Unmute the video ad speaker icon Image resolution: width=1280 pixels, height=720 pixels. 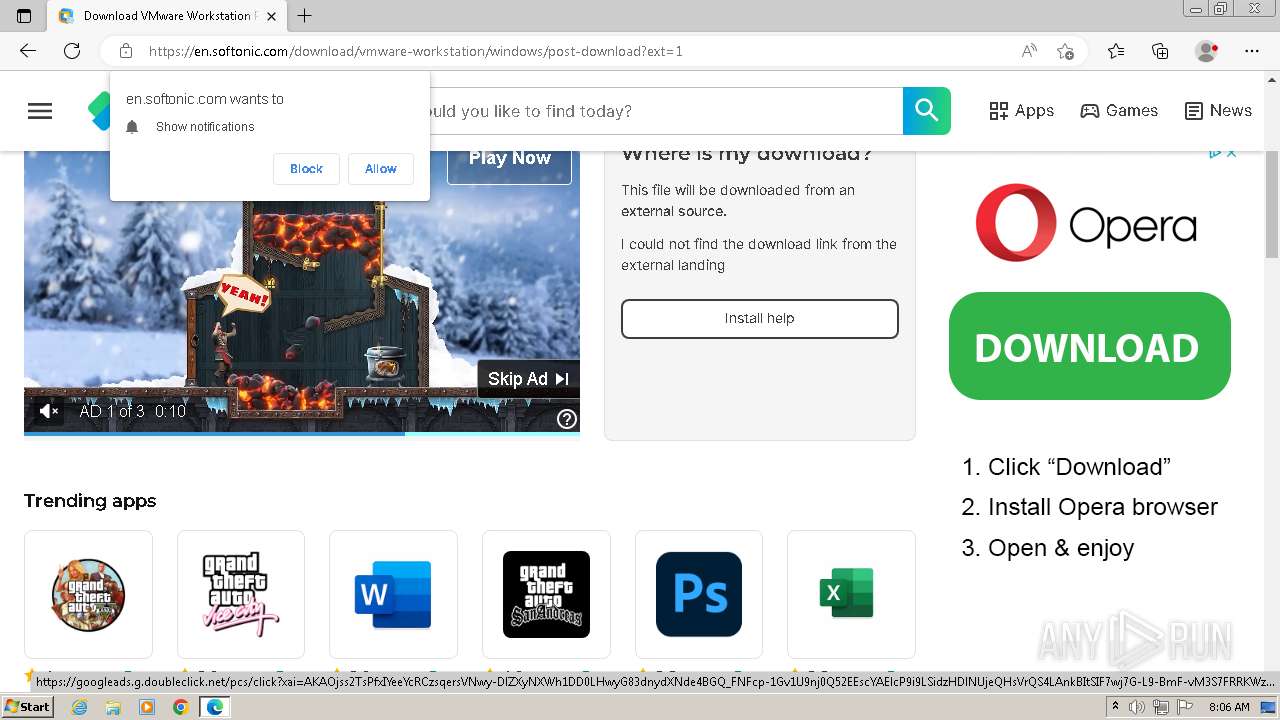48,411
